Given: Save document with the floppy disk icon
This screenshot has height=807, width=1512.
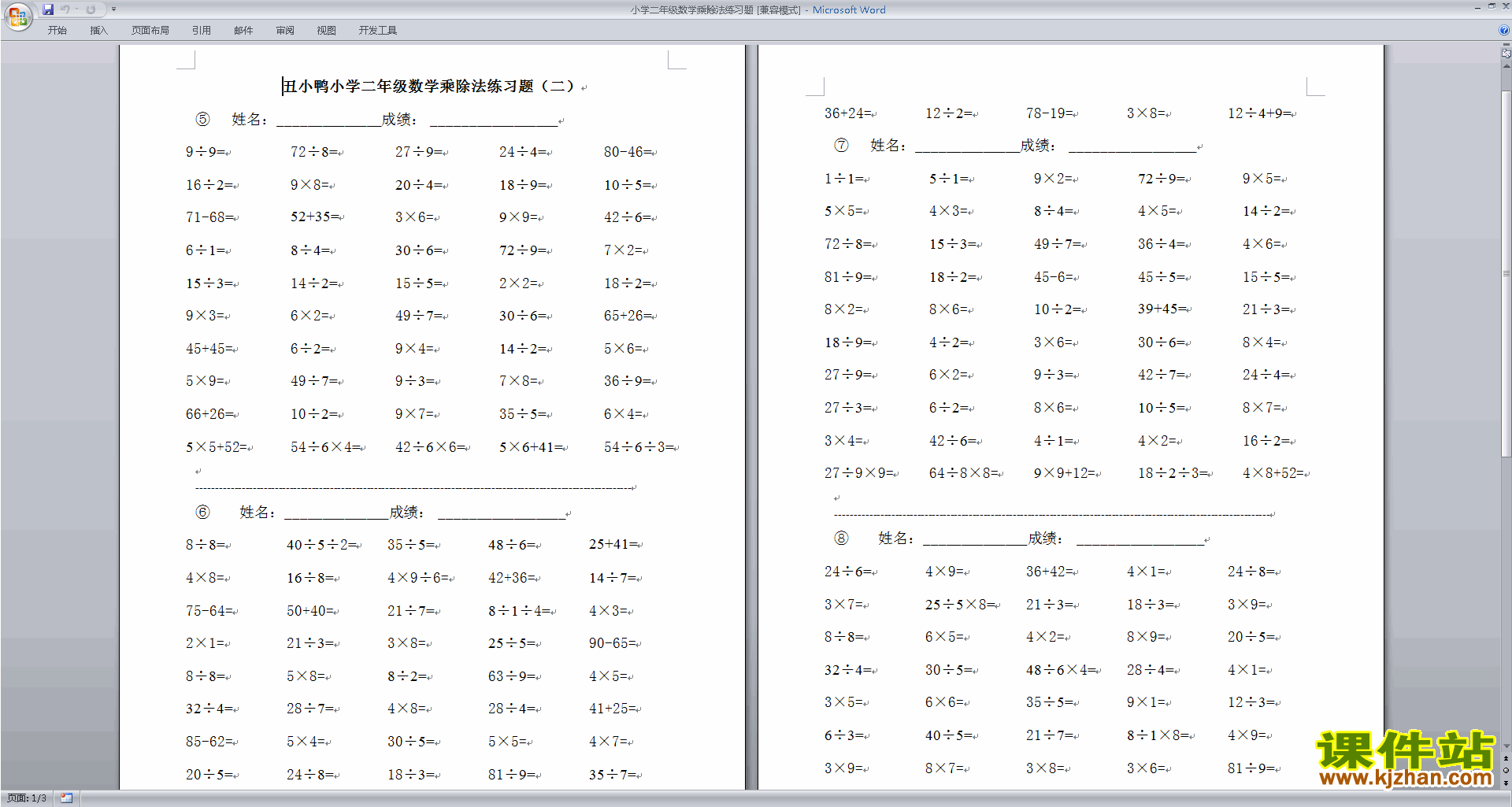Looking at the screenshot, I should coord(48,9).
